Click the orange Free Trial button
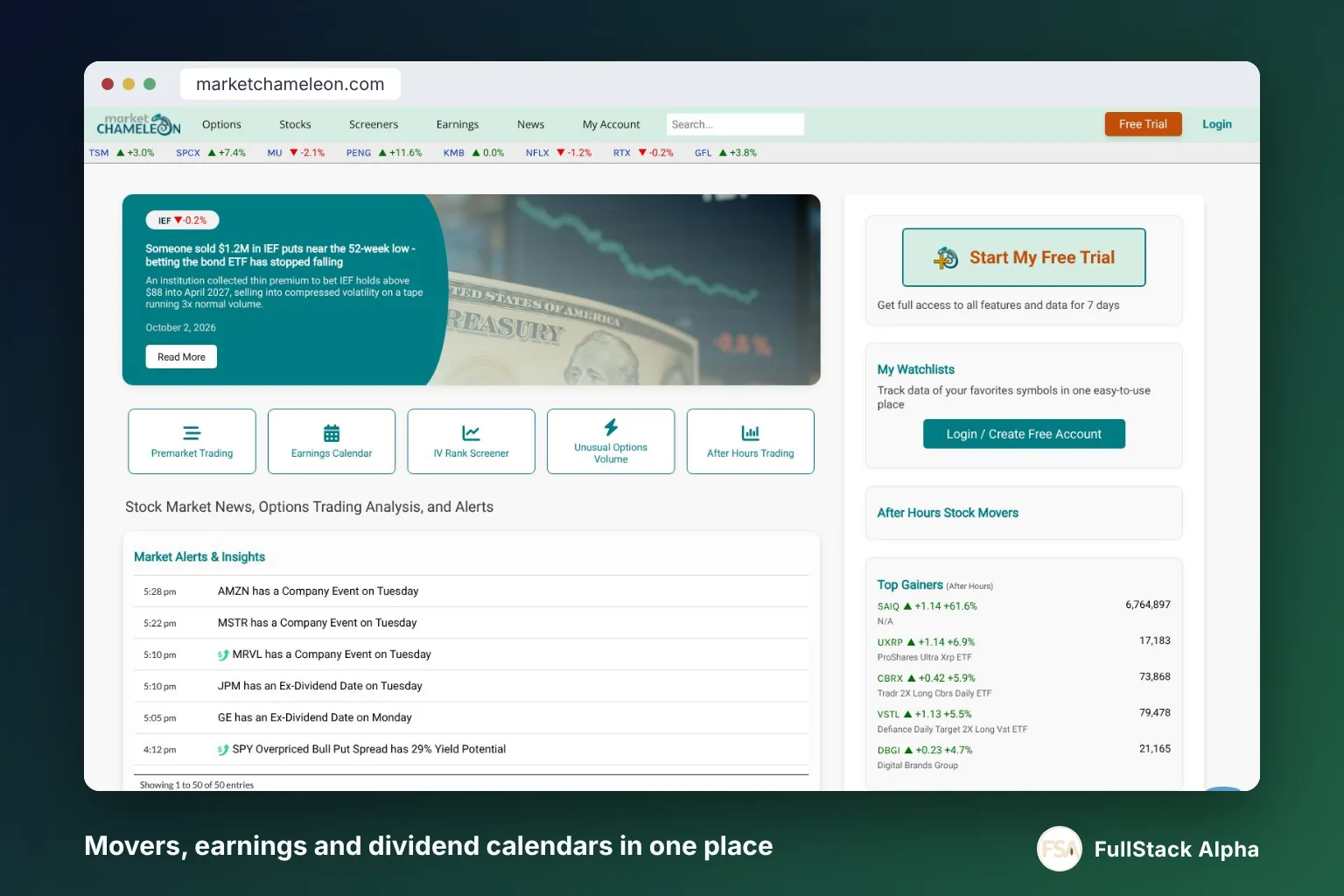 tap(1143, 124)
